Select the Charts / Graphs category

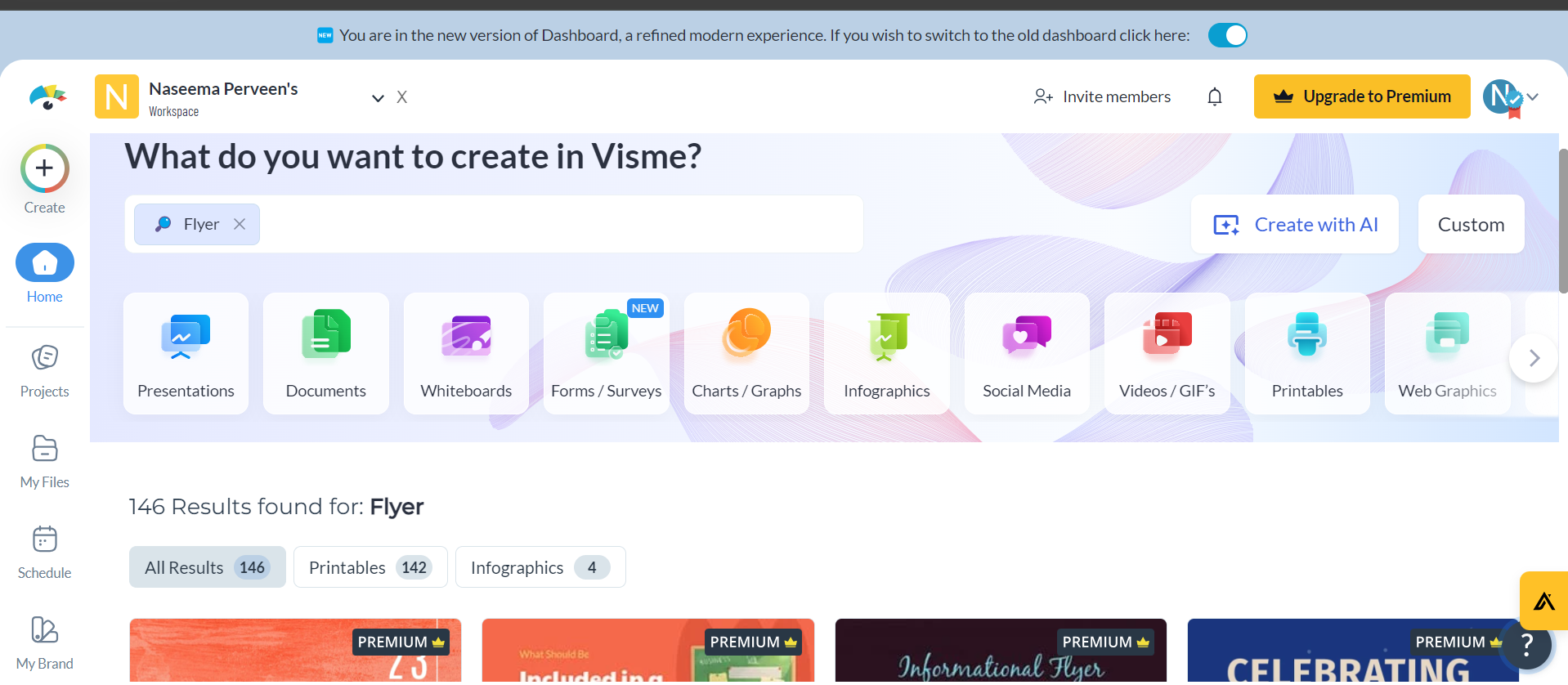(x=746, y=353)
